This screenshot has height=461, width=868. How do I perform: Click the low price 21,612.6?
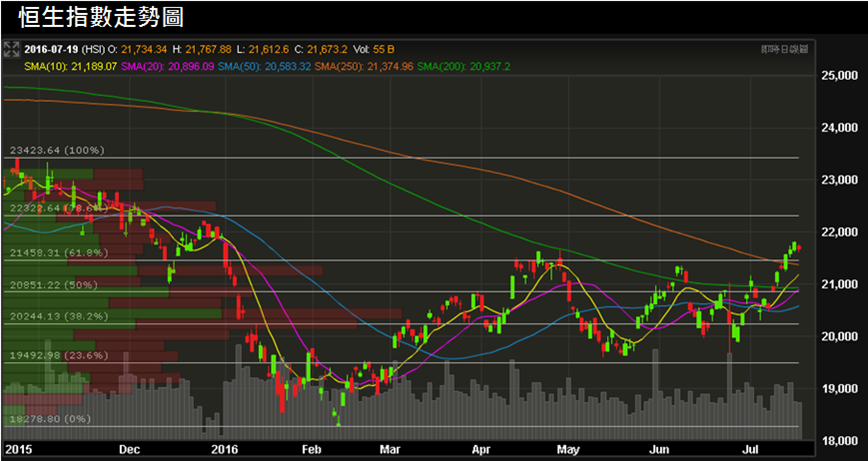[x=268, y=49]
